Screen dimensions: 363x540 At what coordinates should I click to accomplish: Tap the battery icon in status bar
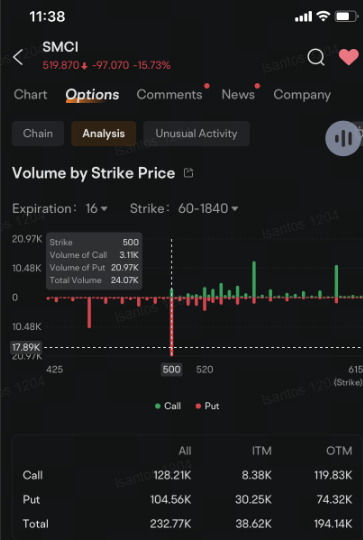coord(346,16)
